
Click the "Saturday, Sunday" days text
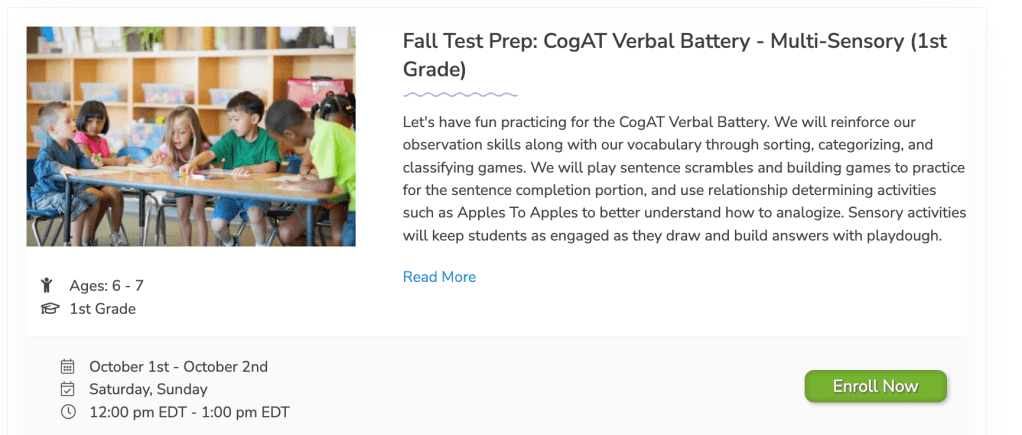click(x=148, y=389)
